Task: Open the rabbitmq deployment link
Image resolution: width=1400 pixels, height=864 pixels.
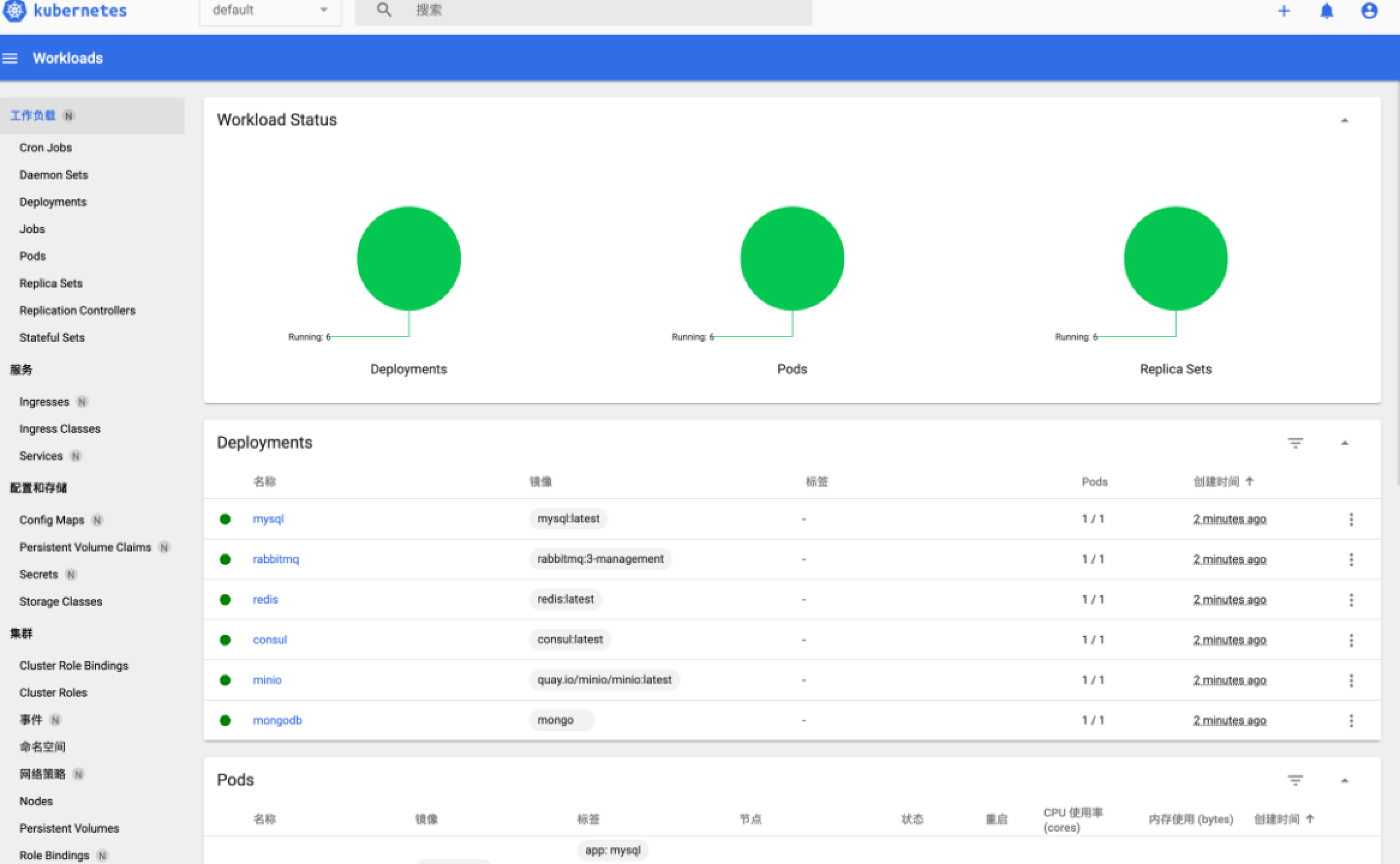Action: tap(276, 559)
